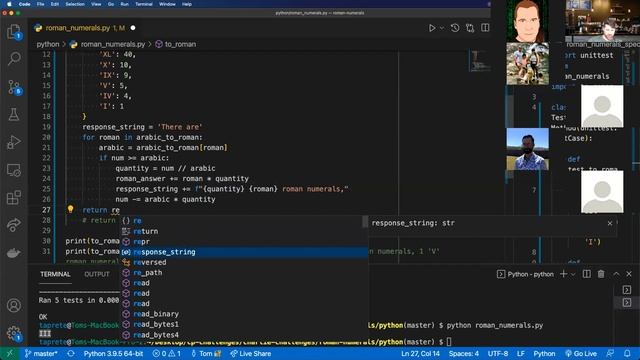The height and width of the screenshot is (360, 640).
Task: Click the Live Share status bar button
Action: coord(251,353)
